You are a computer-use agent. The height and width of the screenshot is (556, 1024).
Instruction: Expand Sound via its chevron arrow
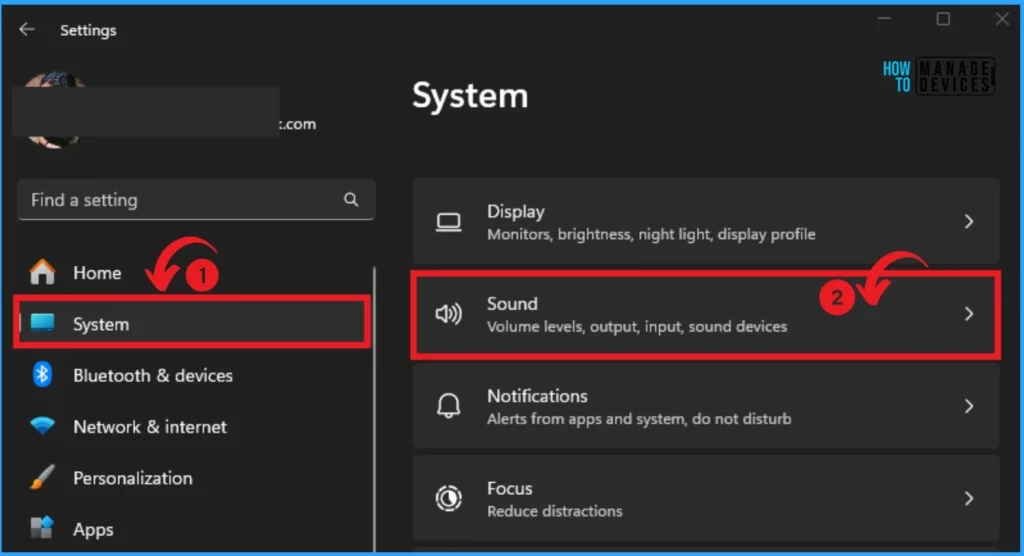[969, 314]
